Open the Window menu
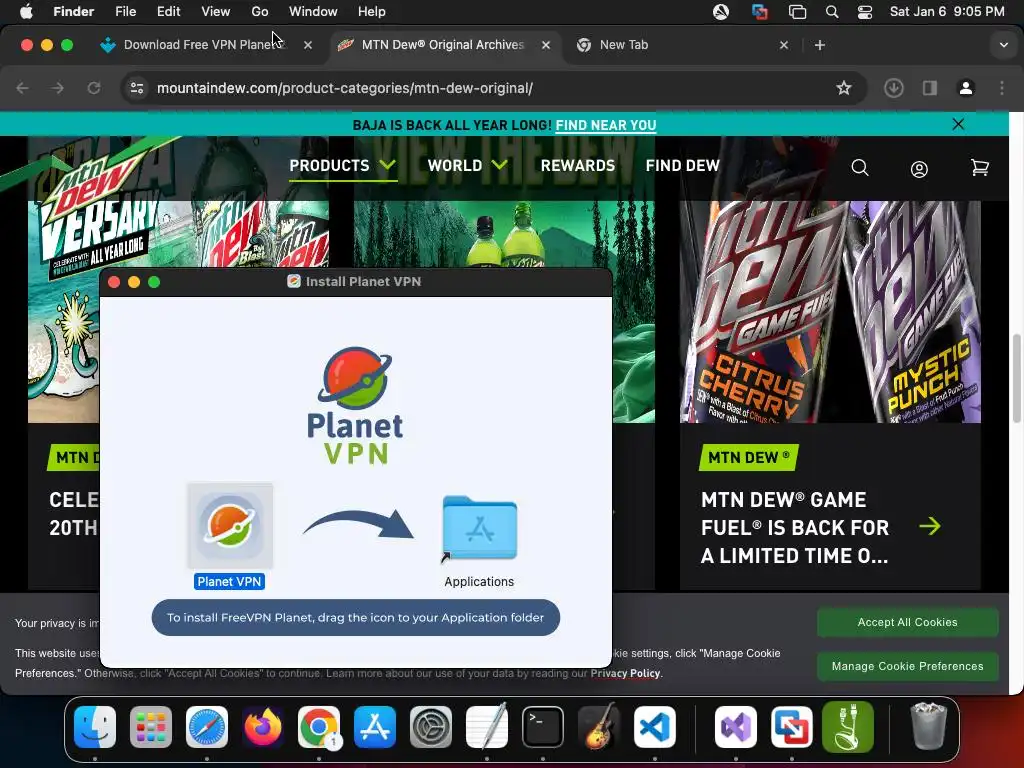The height and width of the screenshot is (768, 1024). pyautogui.click(x=313, y=12)
